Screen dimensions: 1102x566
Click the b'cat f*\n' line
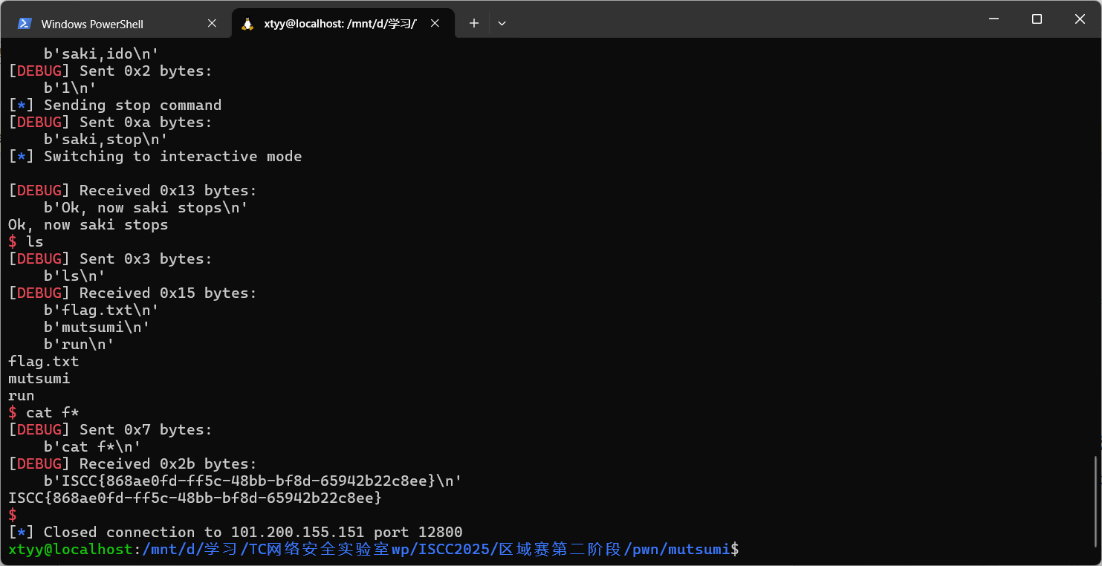click(x=92, y=446)
